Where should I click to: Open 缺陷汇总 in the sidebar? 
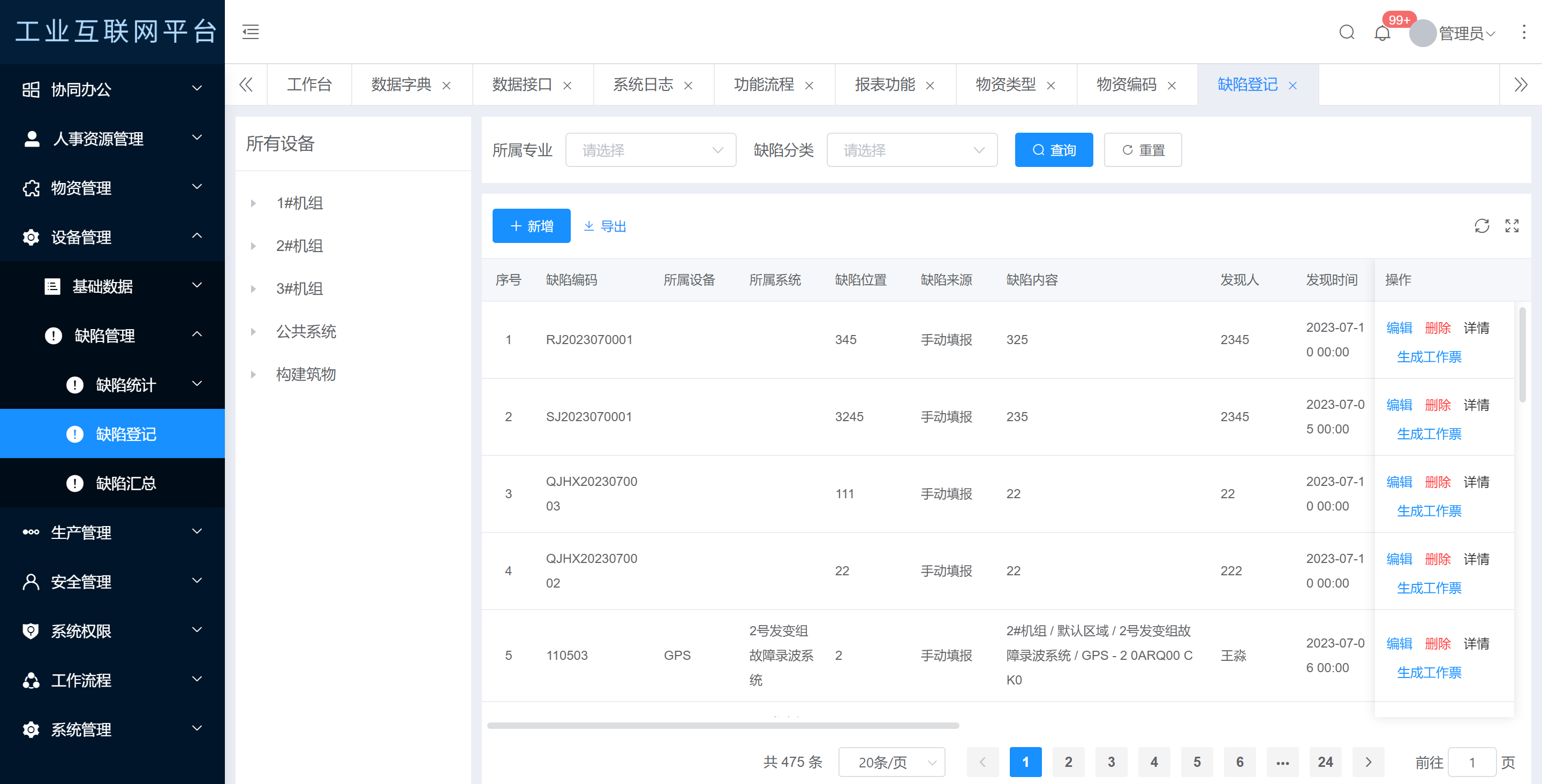pyautogui.click(x=112, y=483)
